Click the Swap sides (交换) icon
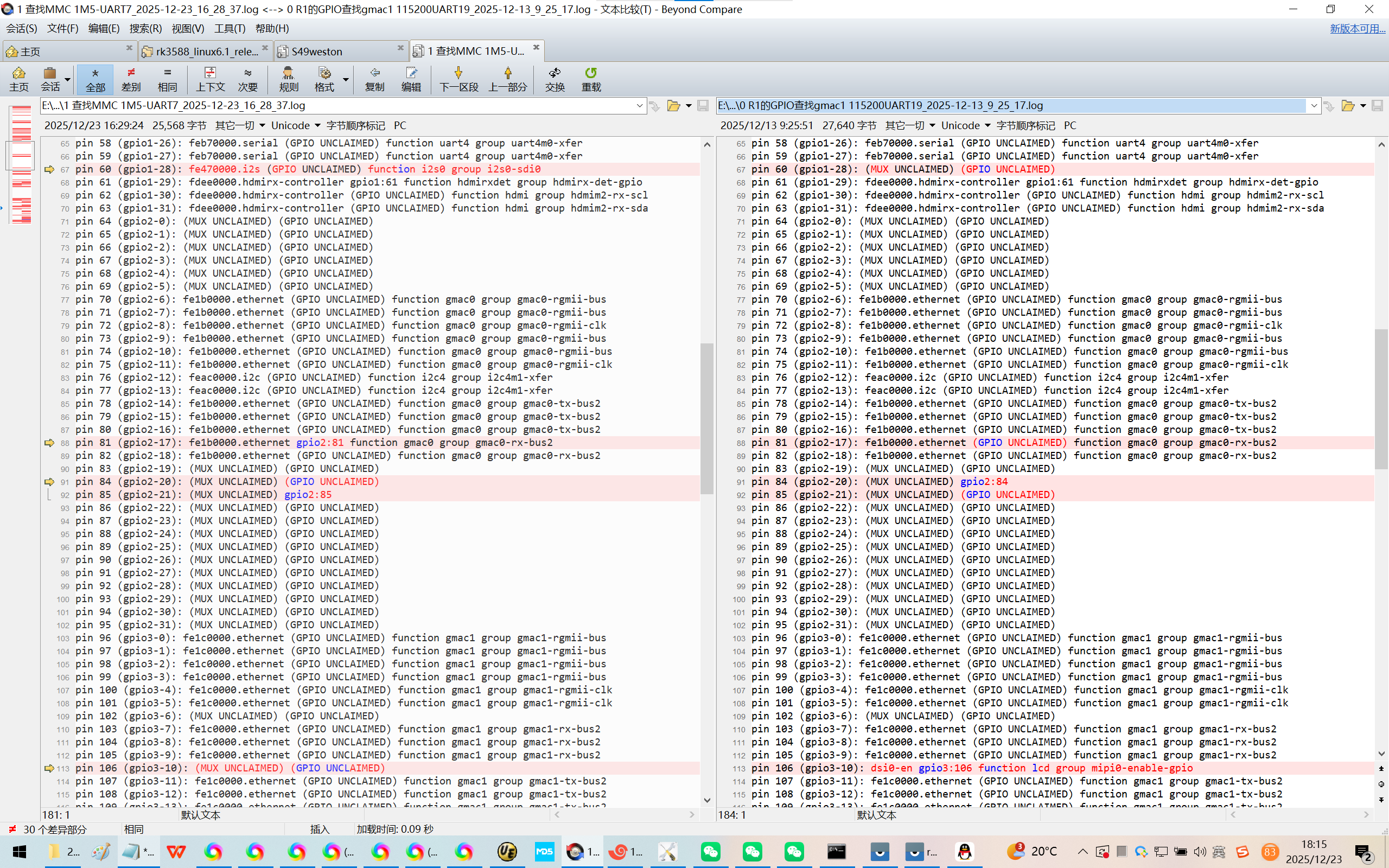Screen dimensions: 1389x868 coord(555,79)
